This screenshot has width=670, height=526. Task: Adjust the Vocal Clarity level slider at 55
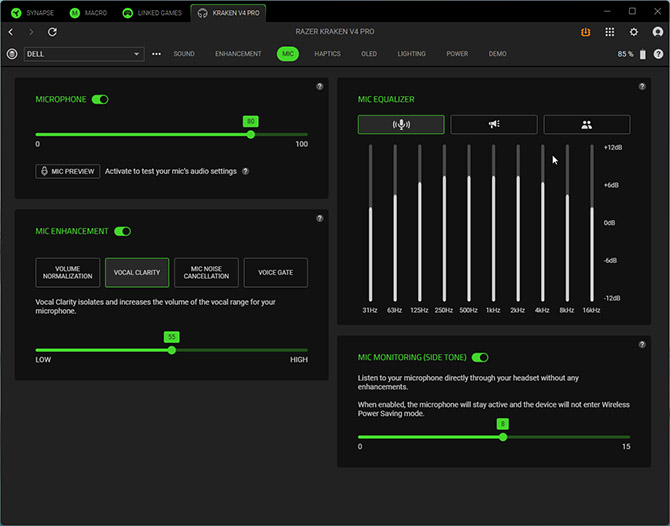pyautogui.click(x=172, y=350)
